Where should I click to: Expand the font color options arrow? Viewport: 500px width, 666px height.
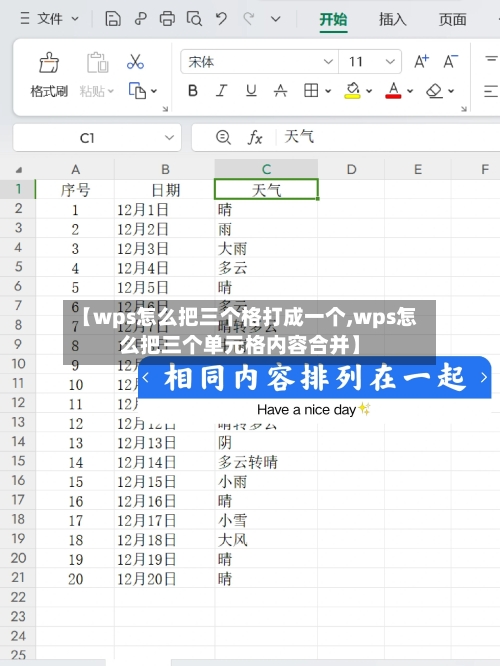(410, 91)
